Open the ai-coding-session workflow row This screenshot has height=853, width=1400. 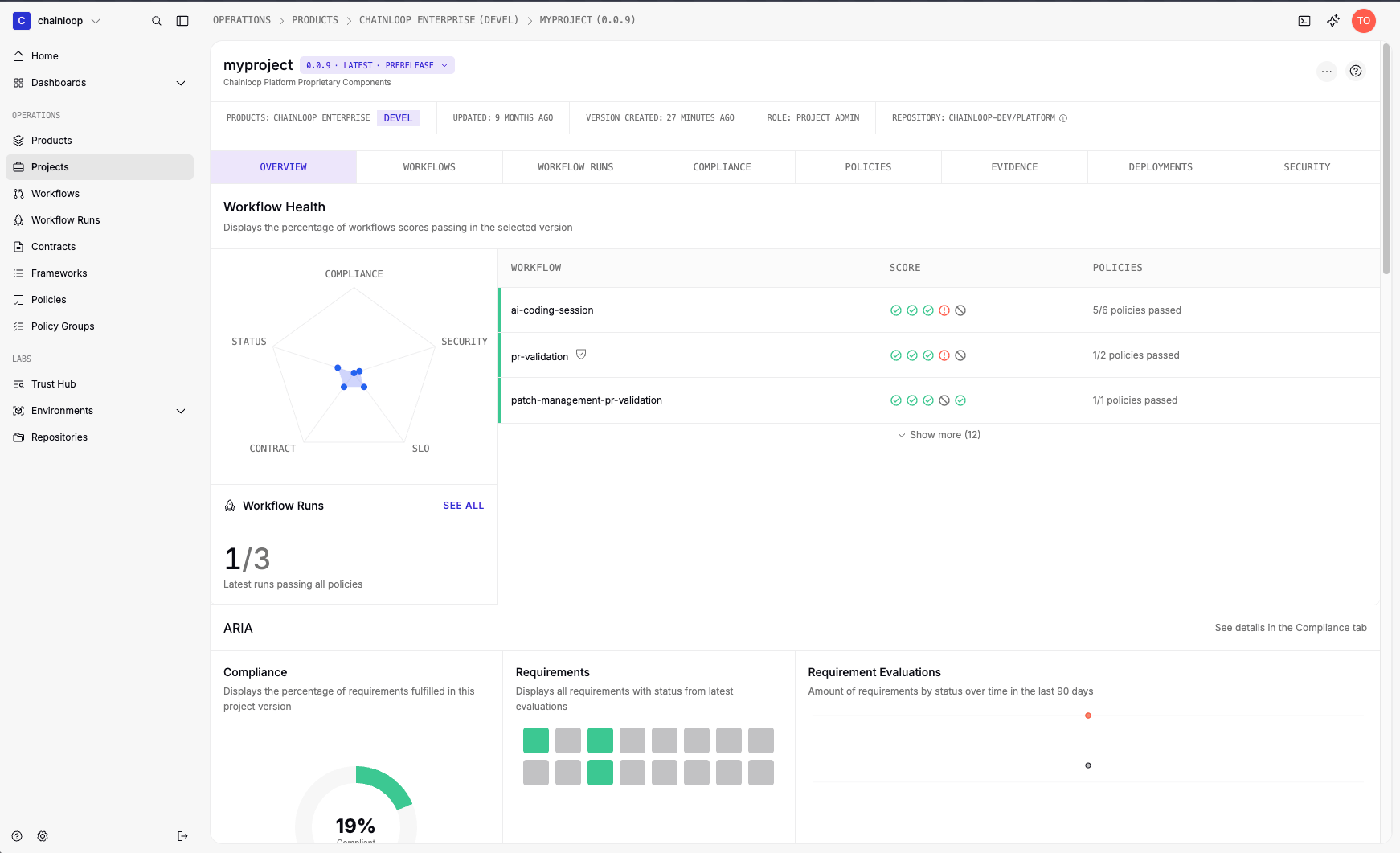pos(939,310)
